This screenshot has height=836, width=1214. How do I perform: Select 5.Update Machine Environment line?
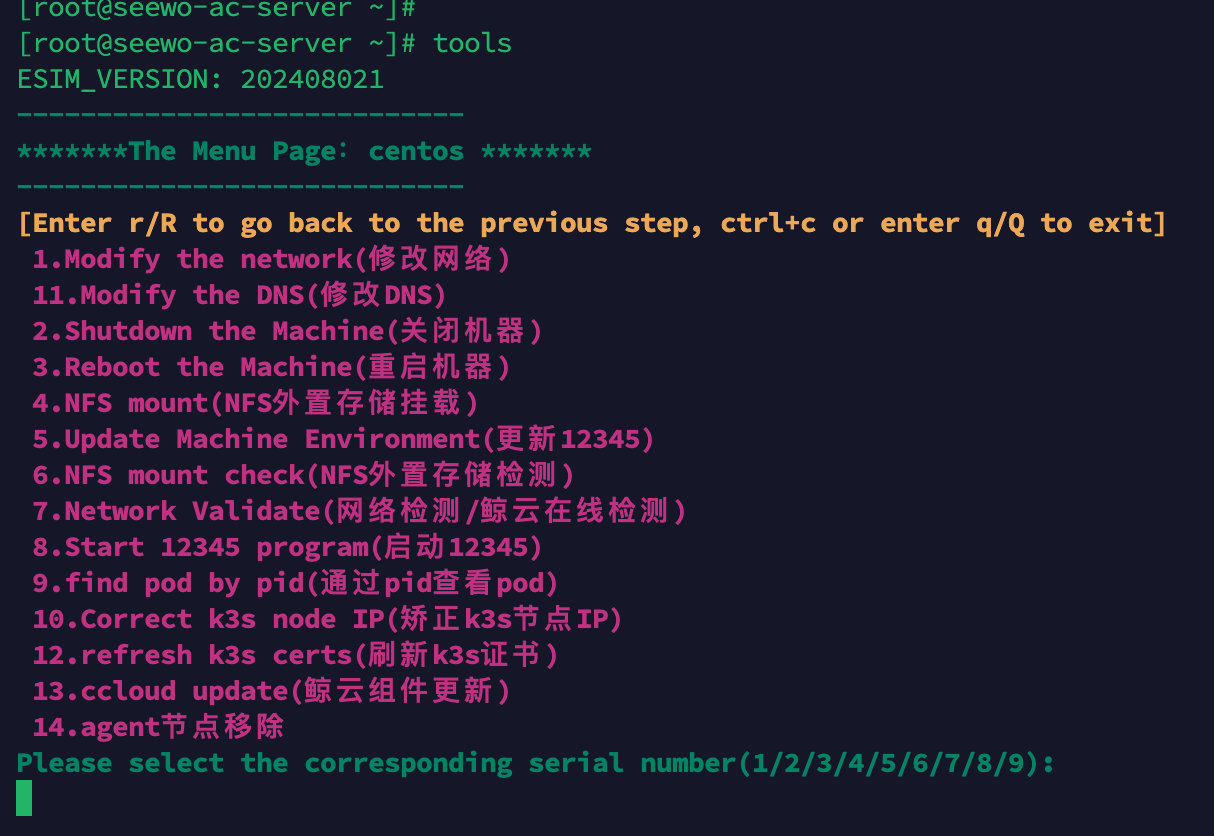click(x=344, y=439)
